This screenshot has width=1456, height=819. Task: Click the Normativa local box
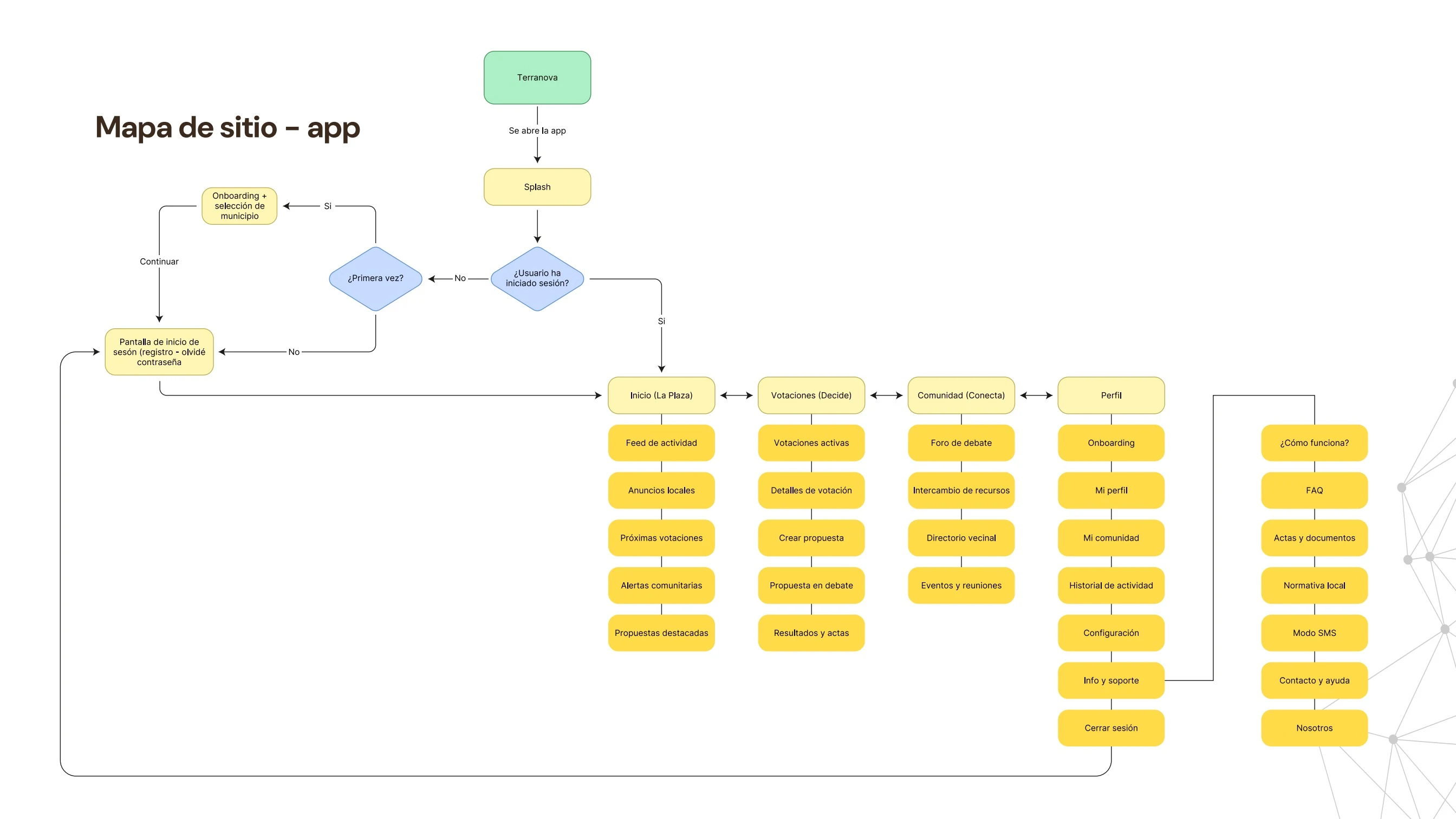[1314, 585]
